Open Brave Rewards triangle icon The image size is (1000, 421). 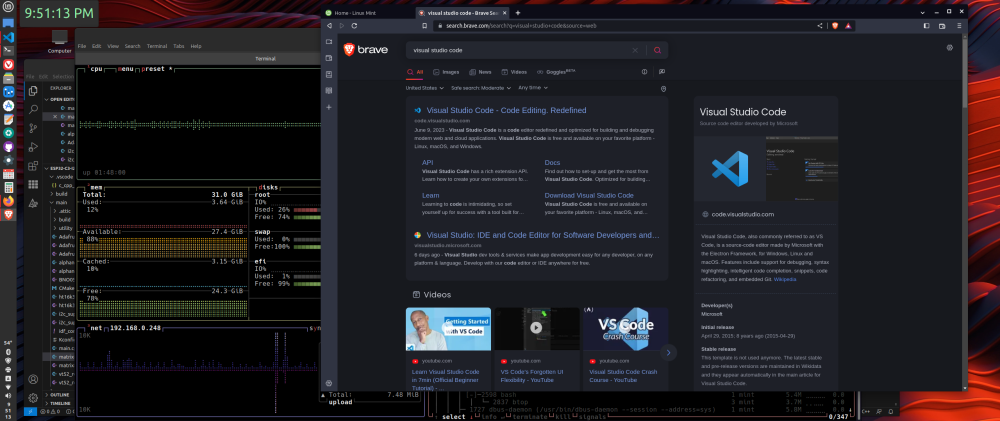pos(848,26)
